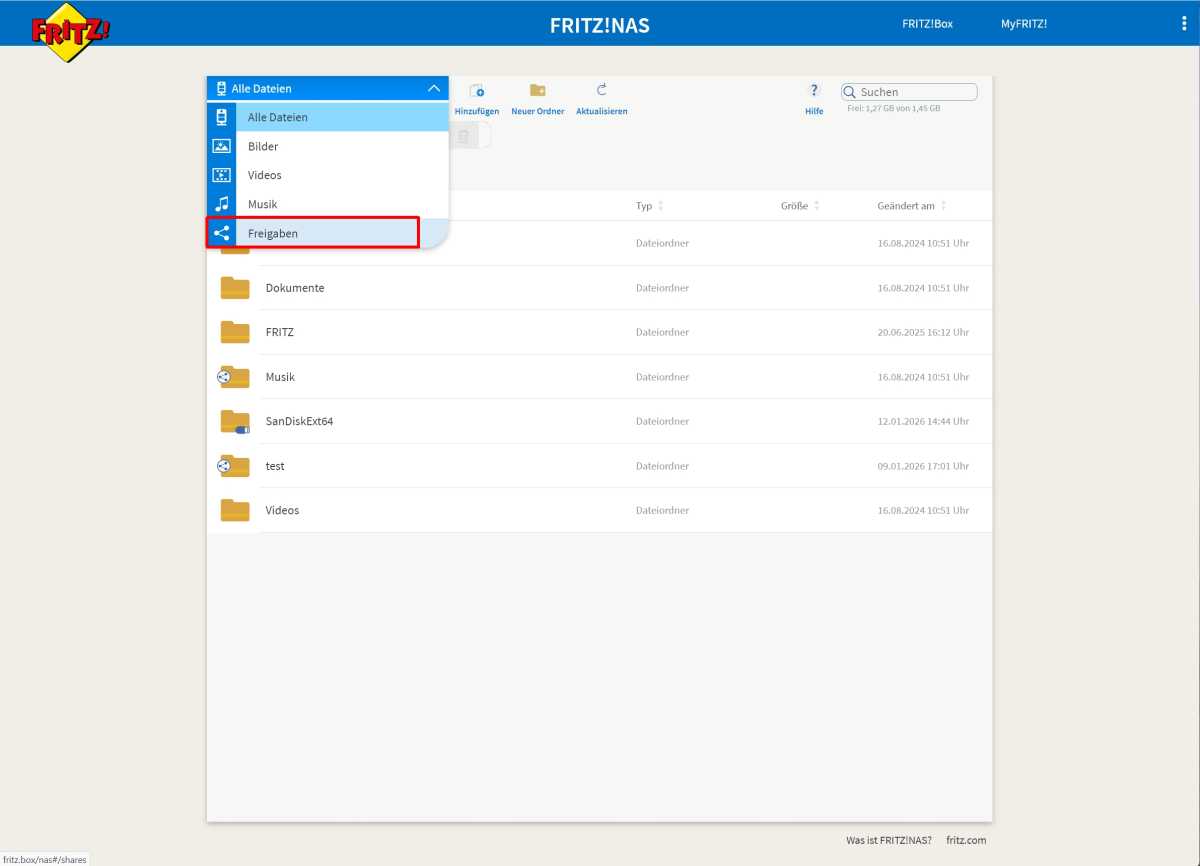Click the Freigaben share icon
Screen dimensions: 1200x866
point(222,233)
